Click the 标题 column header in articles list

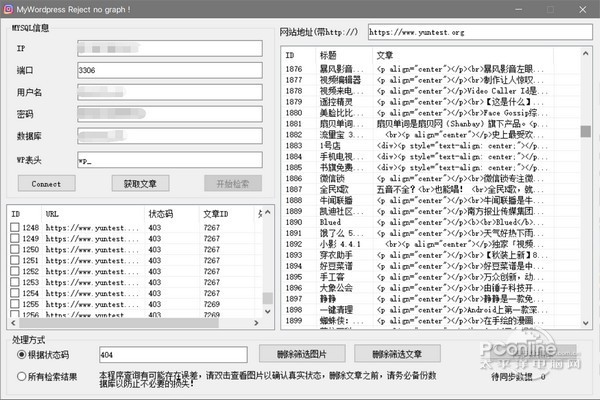[344, 56]
